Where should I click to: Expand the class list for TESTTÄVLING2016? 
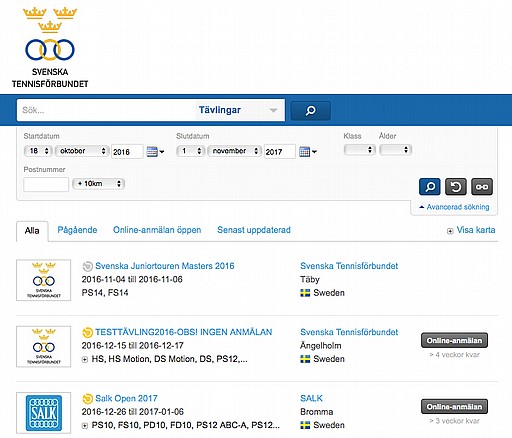tap(85, 359)
